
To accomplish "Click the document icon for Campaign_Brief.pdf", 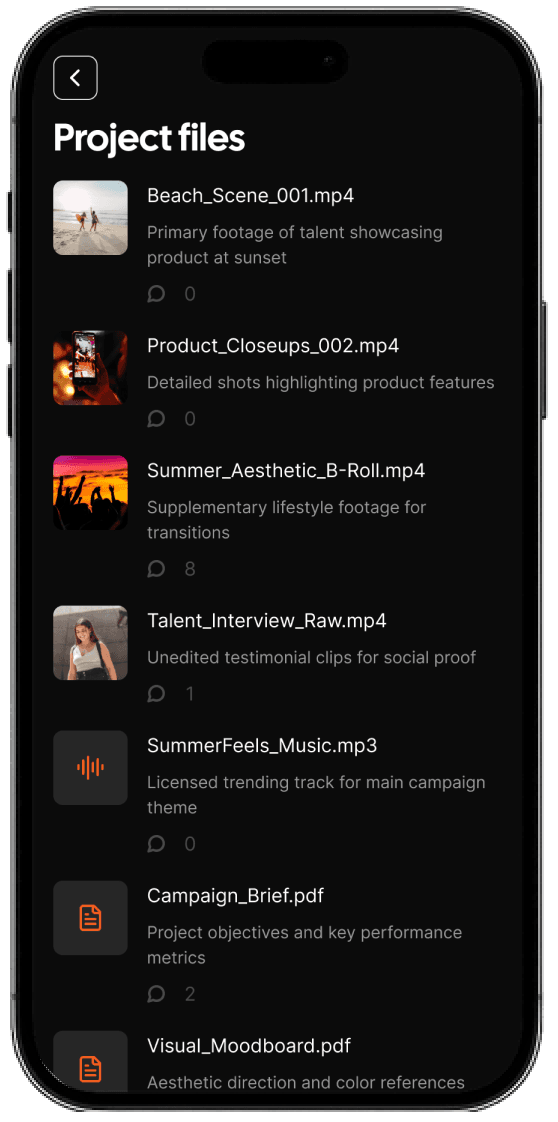I will point(91,918).
